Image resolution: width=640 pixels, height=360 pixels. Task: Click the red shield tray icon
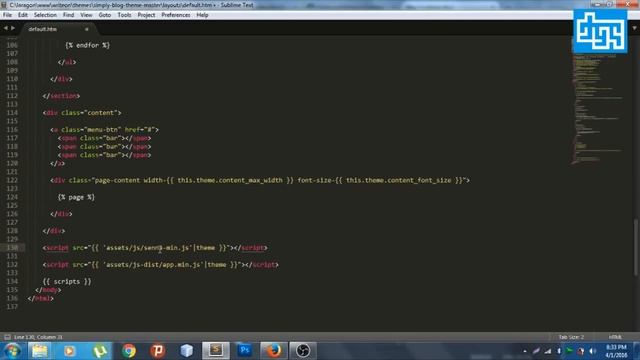click(x=581, y=351)
